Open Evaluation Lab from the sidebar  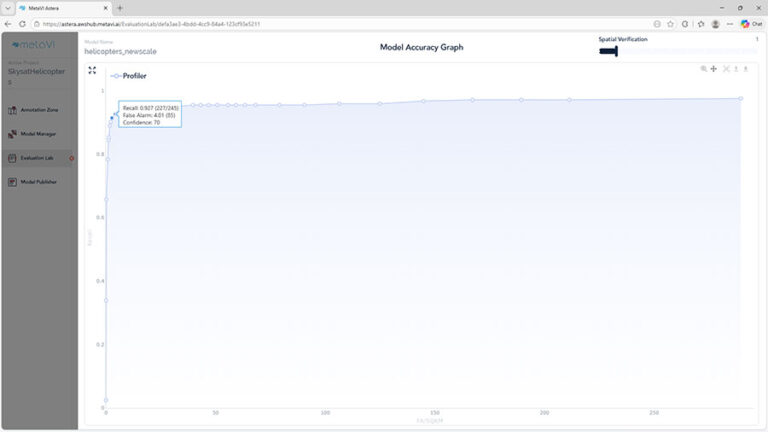click(39, 158)
